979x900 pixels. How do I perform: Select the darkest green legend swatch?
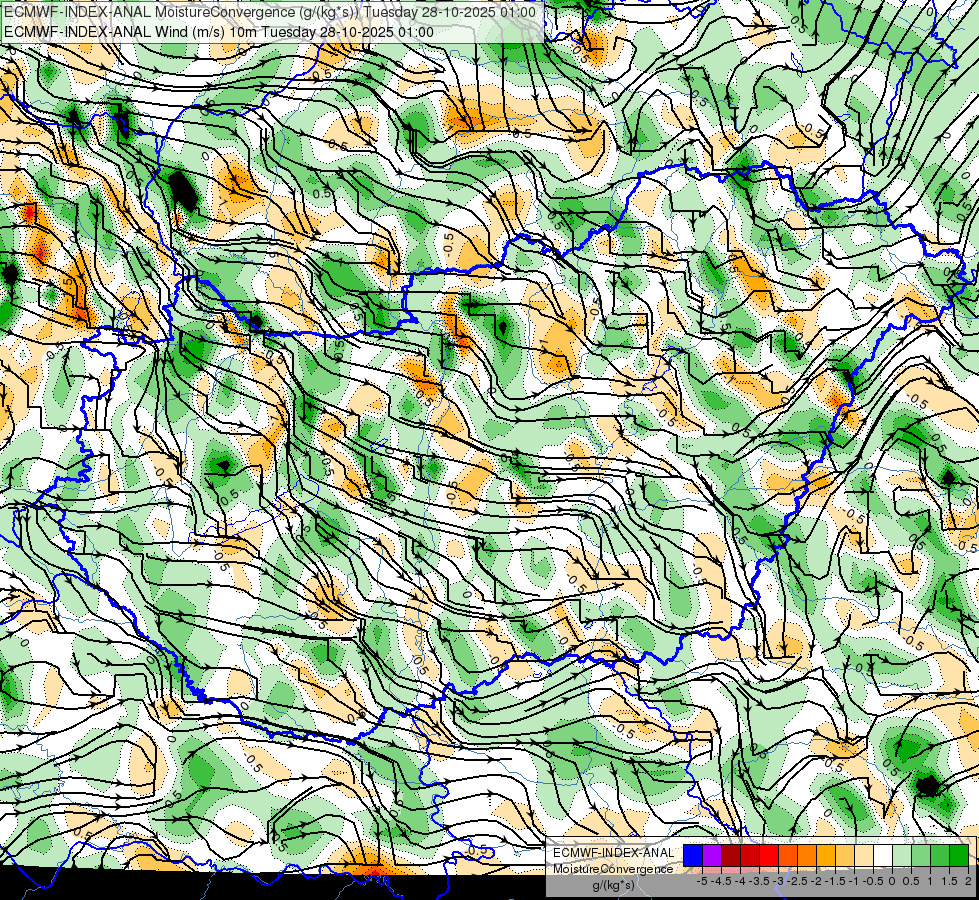[959, 855]
